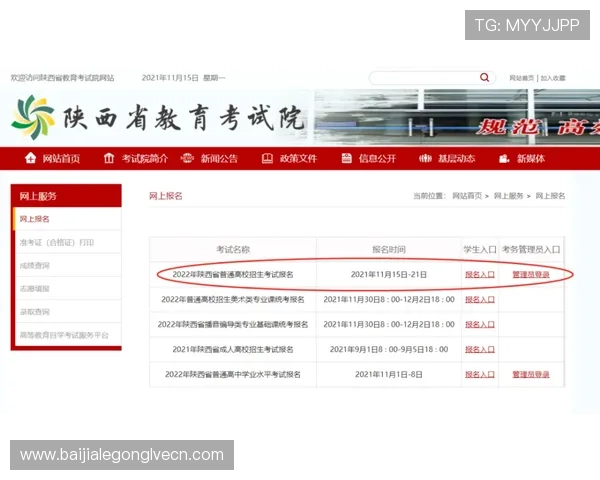This screenshot has height=480, width=600.
Task: Click the date cell 2021年9月1日8:00-9月5日18:00
Action: tap(389, 349)
